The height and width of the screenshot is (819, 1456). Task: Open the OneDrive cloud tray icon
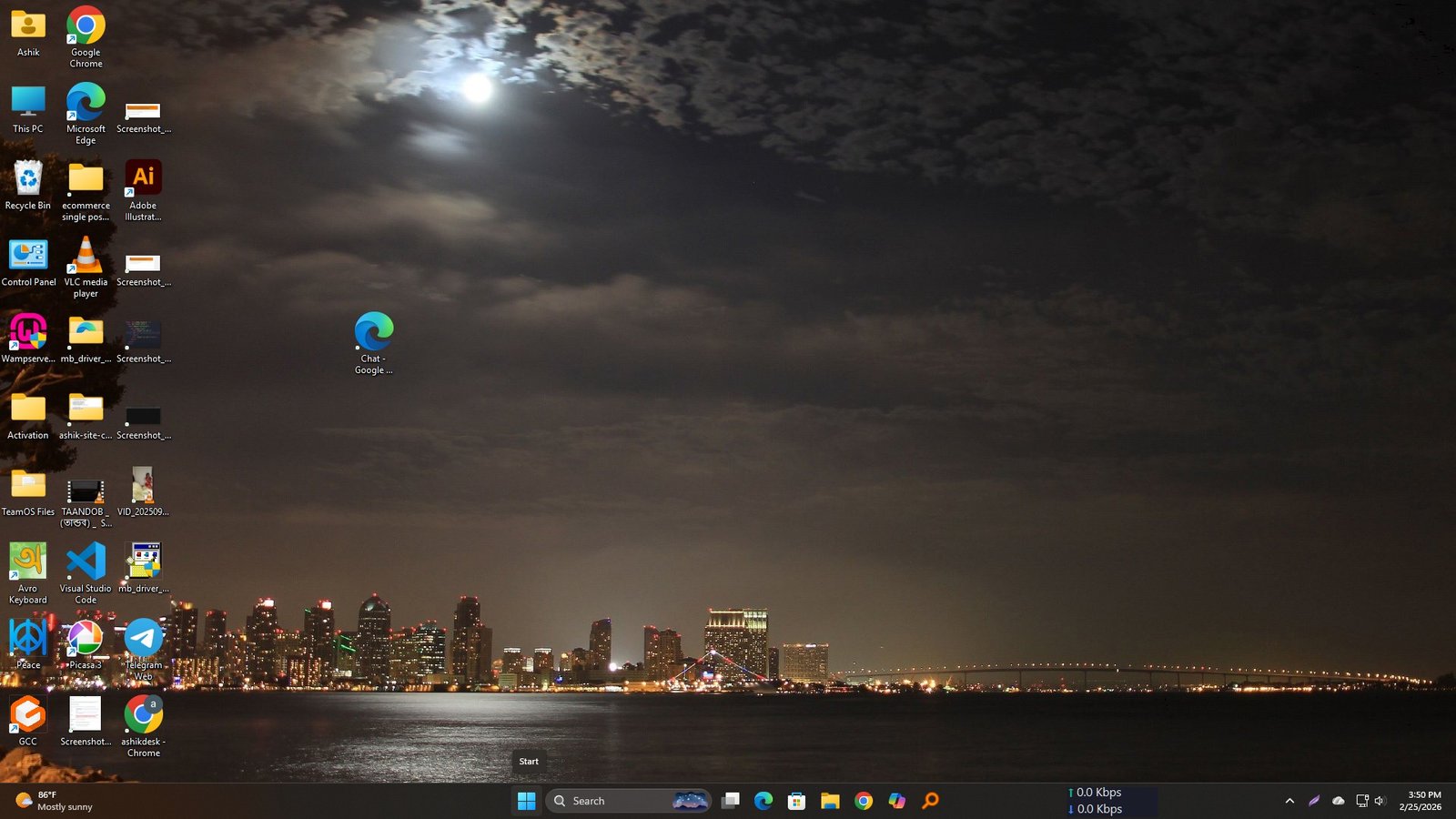[x=1339, y=801]
